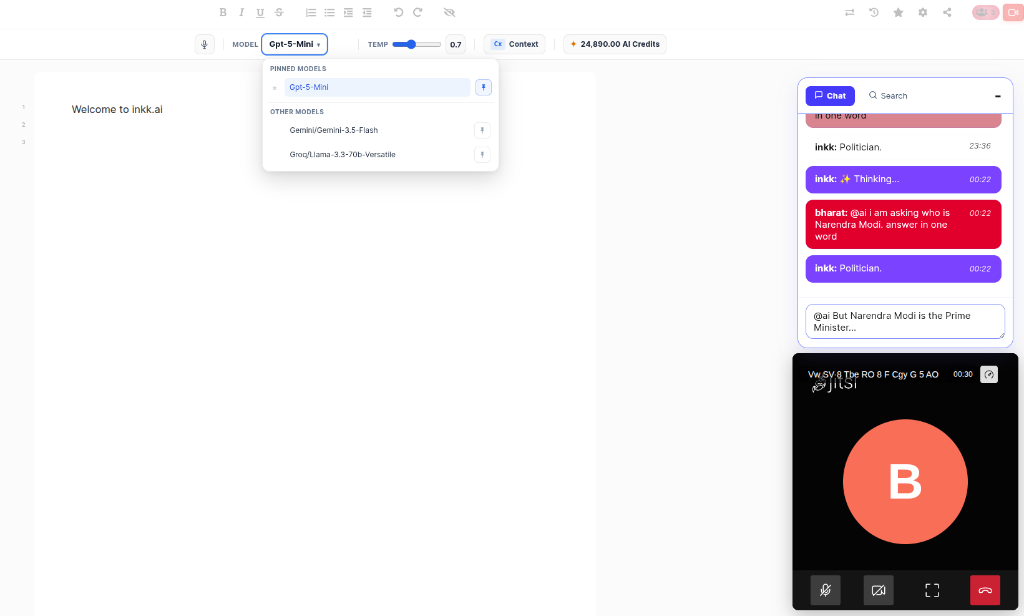Unmute the microphone in Jitsi call
Screen dimensions: 1024x616
pyautogui.click(x=825, y=590)
